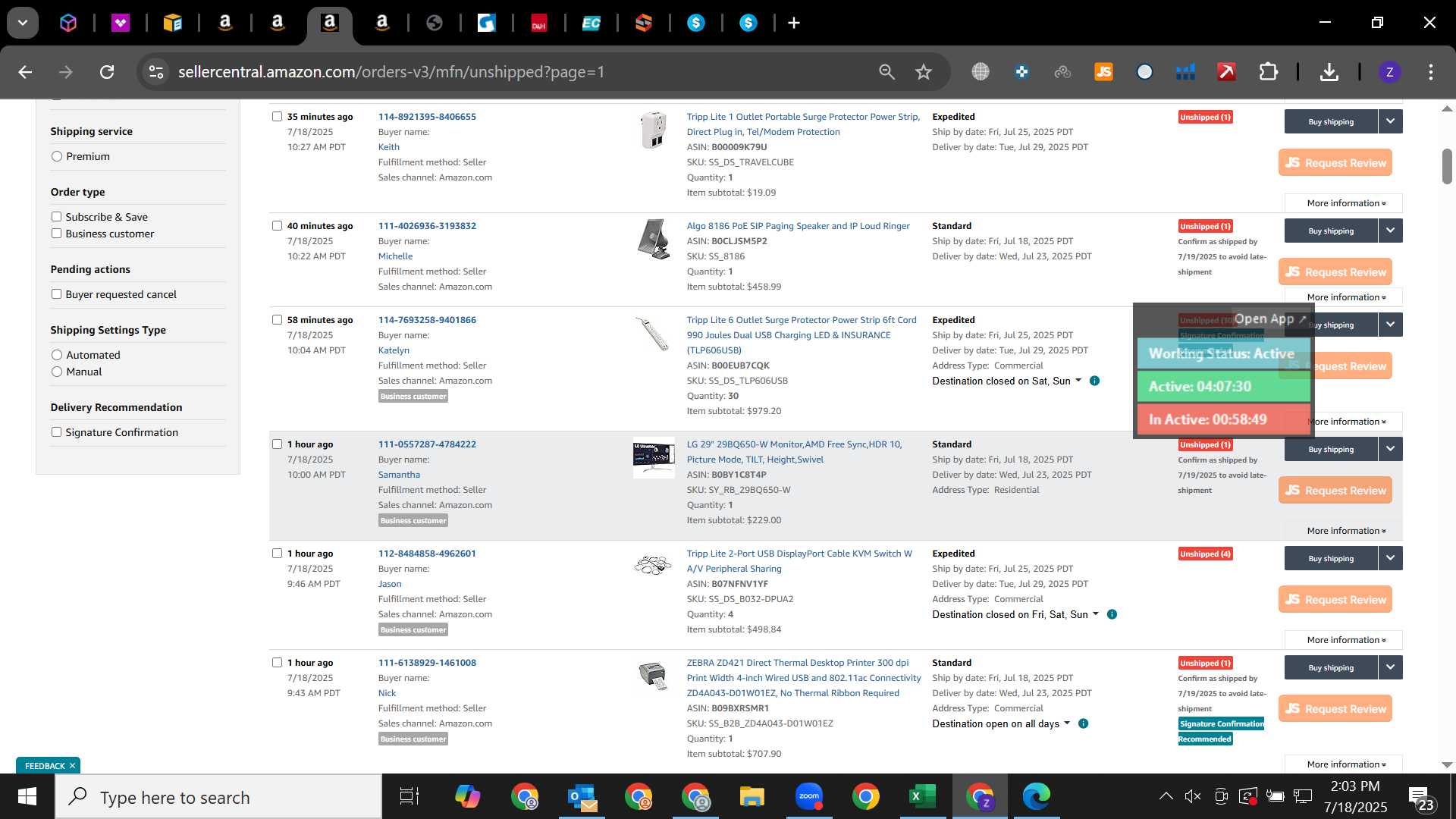Expand Destination closed on Sat, Sun dropdown

(x=1006, y=381)
